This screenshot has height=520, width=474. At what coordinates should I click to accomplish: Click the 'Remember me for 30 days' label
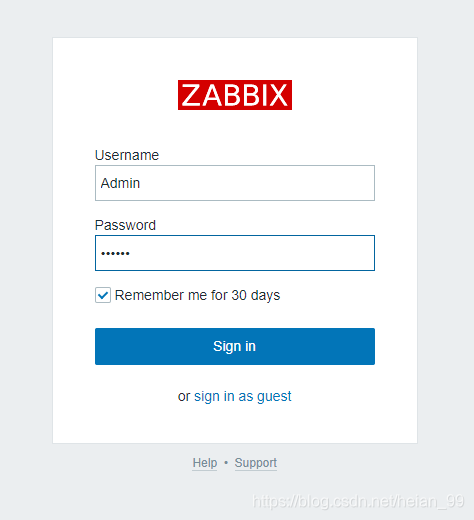pyautogui.click(x=197, y=295)
